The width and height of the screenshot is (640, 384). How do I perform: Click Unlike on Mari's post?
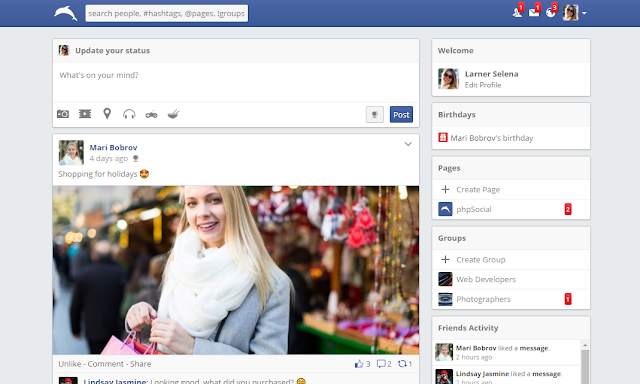(70, 364)
